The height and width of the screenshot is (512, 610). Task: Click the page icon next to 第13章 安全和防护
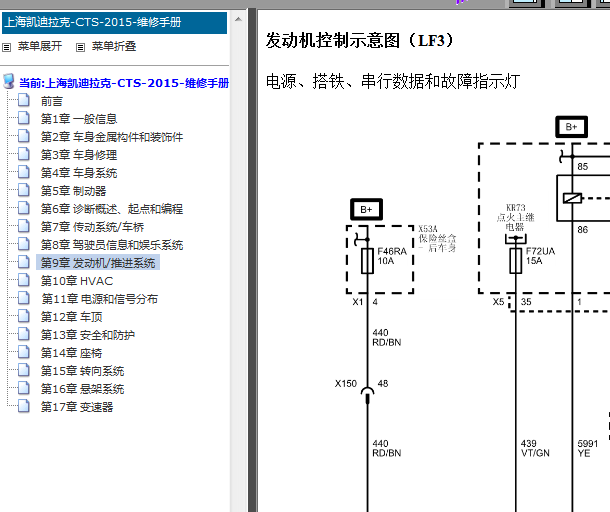pyautogui.click(x=24, y=334)
